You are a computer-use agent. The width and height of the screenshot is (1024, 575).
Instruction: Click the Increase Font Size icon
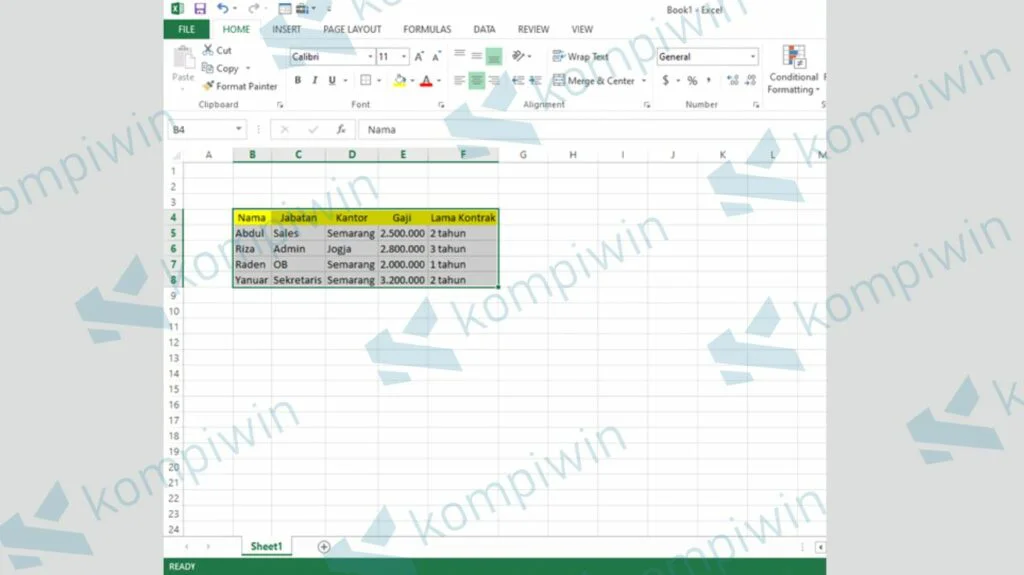(x=420, y=57)
